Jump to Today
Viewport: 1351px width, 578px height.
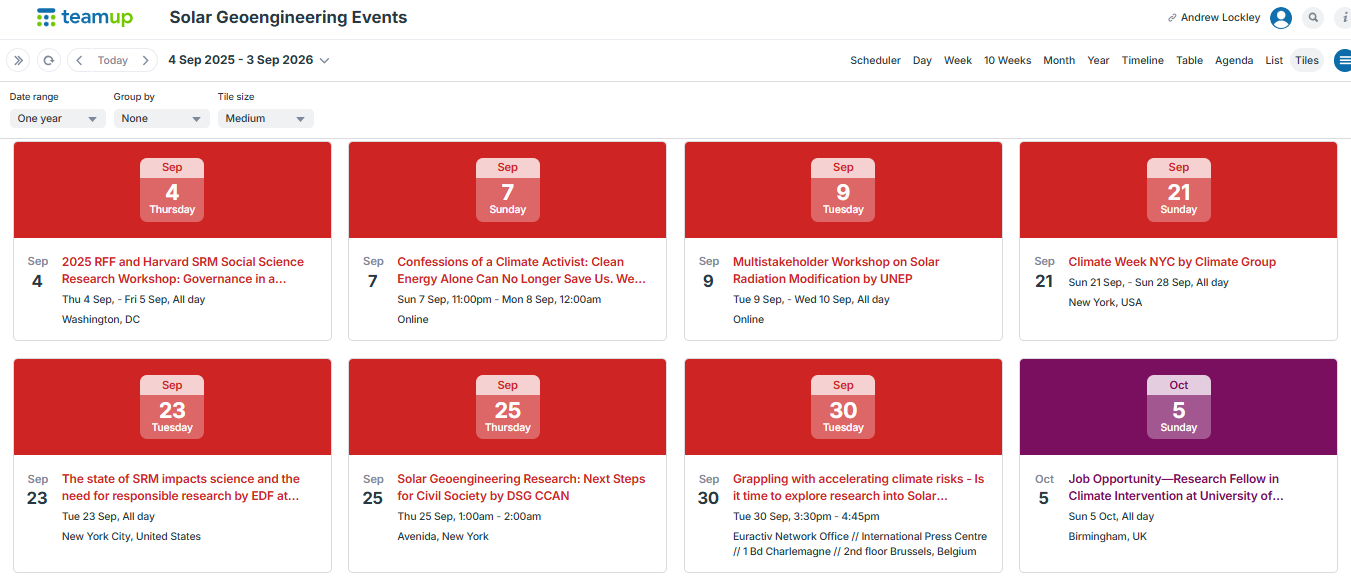113,60
